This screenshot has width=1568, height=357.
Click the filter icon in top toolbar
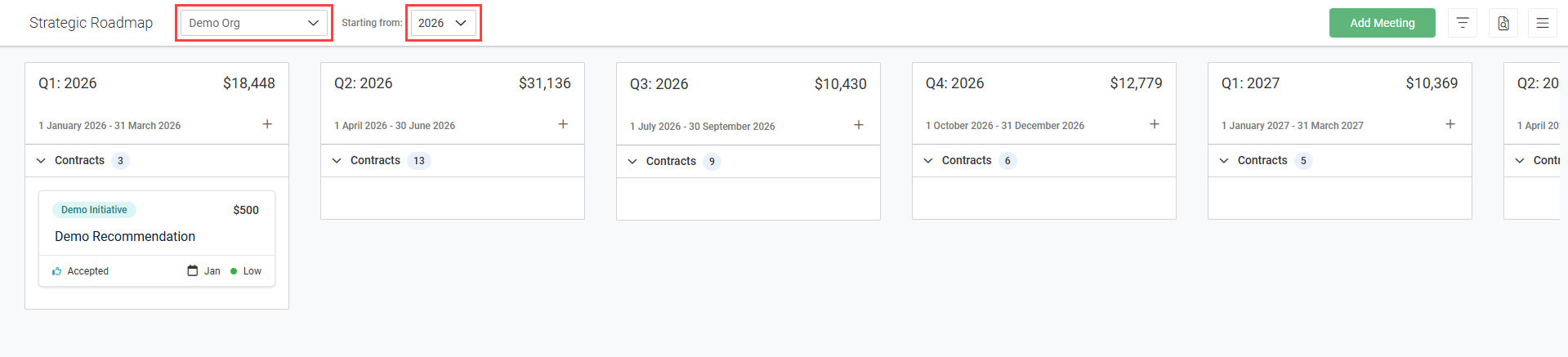click(x=1463, y=23)
